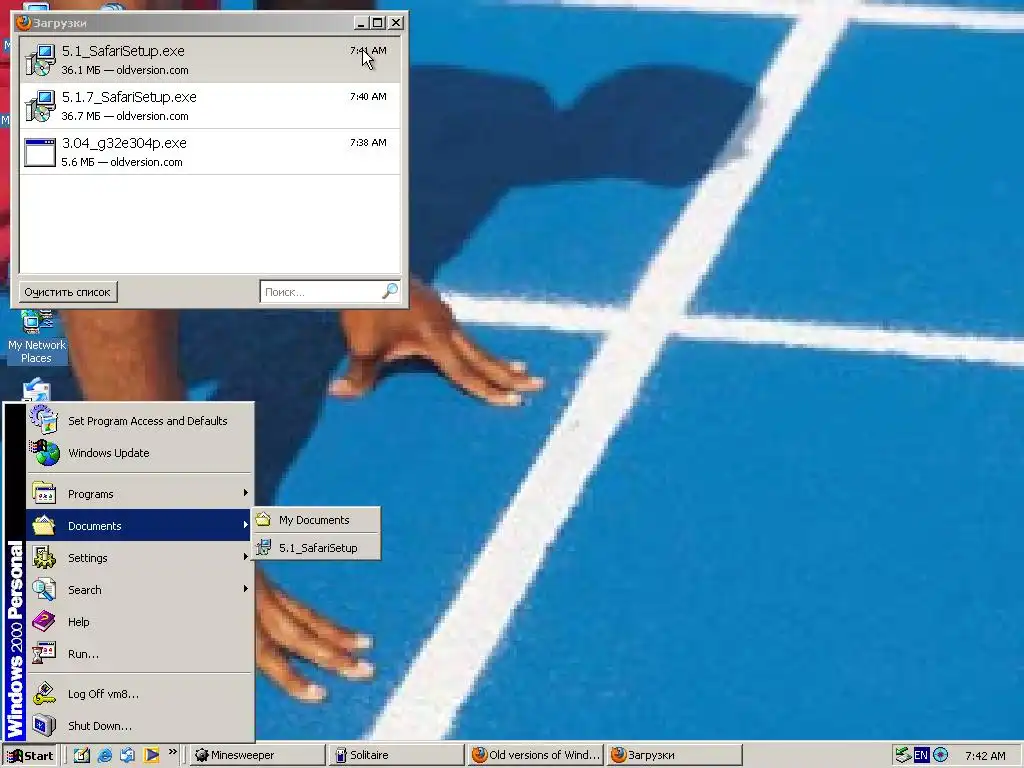
Task: Minimize the Загрузки window
Action: click(x=361, y=23)
